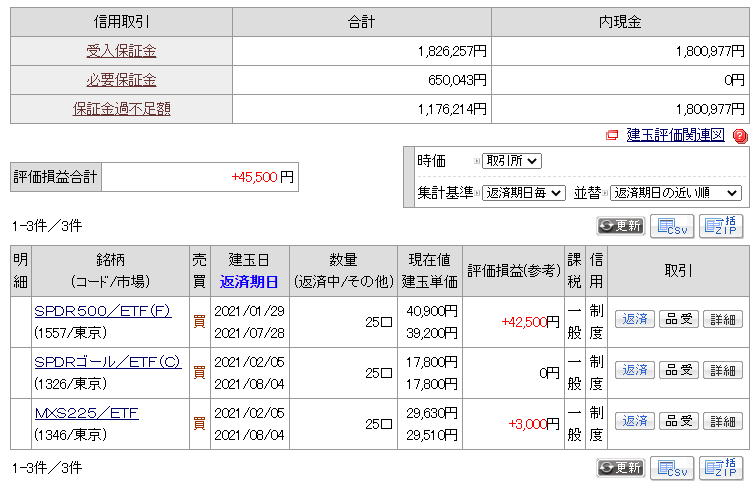Refresh with the upper 更新 button
Image resolution: width=756 pixels, height=486 pixels.
click(621, 226)
